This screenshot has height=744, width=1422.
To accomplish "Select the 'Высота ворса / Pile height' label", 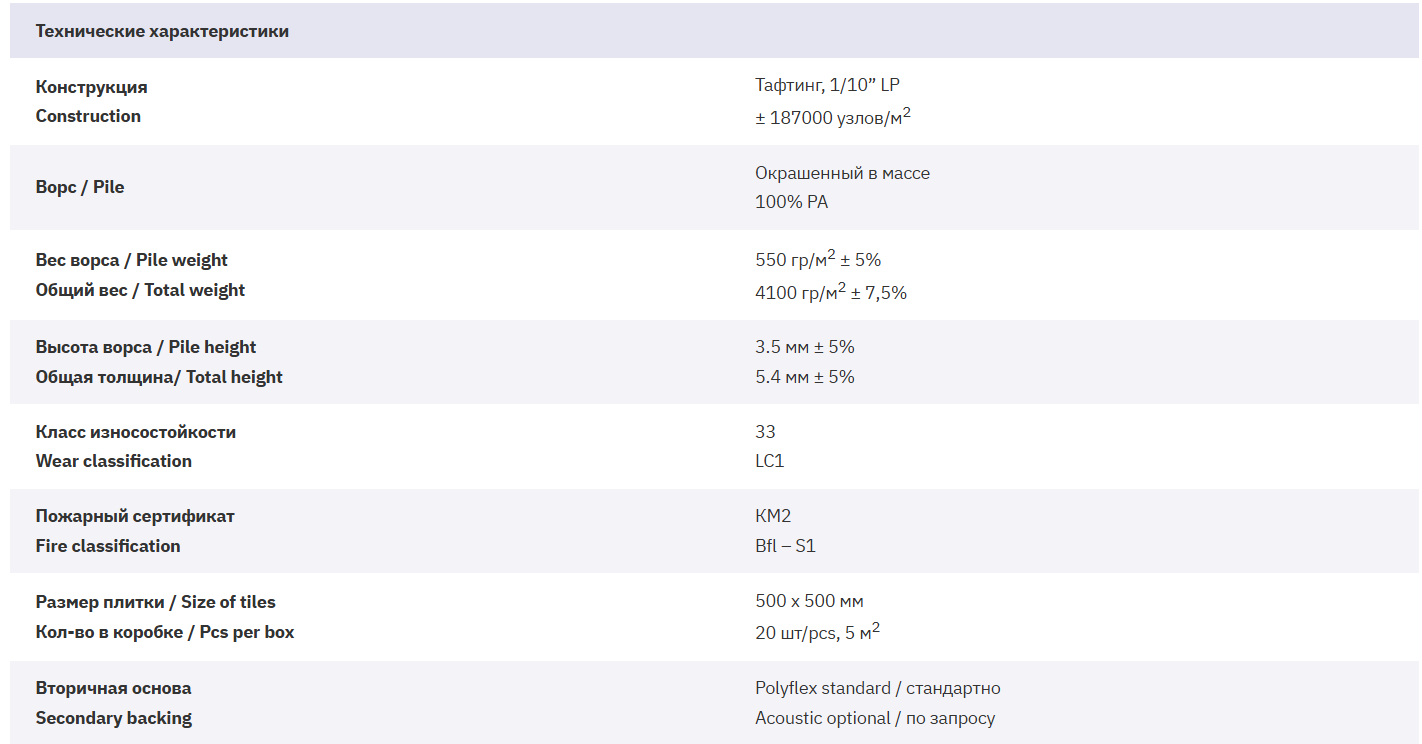I will tap(145, 347).
